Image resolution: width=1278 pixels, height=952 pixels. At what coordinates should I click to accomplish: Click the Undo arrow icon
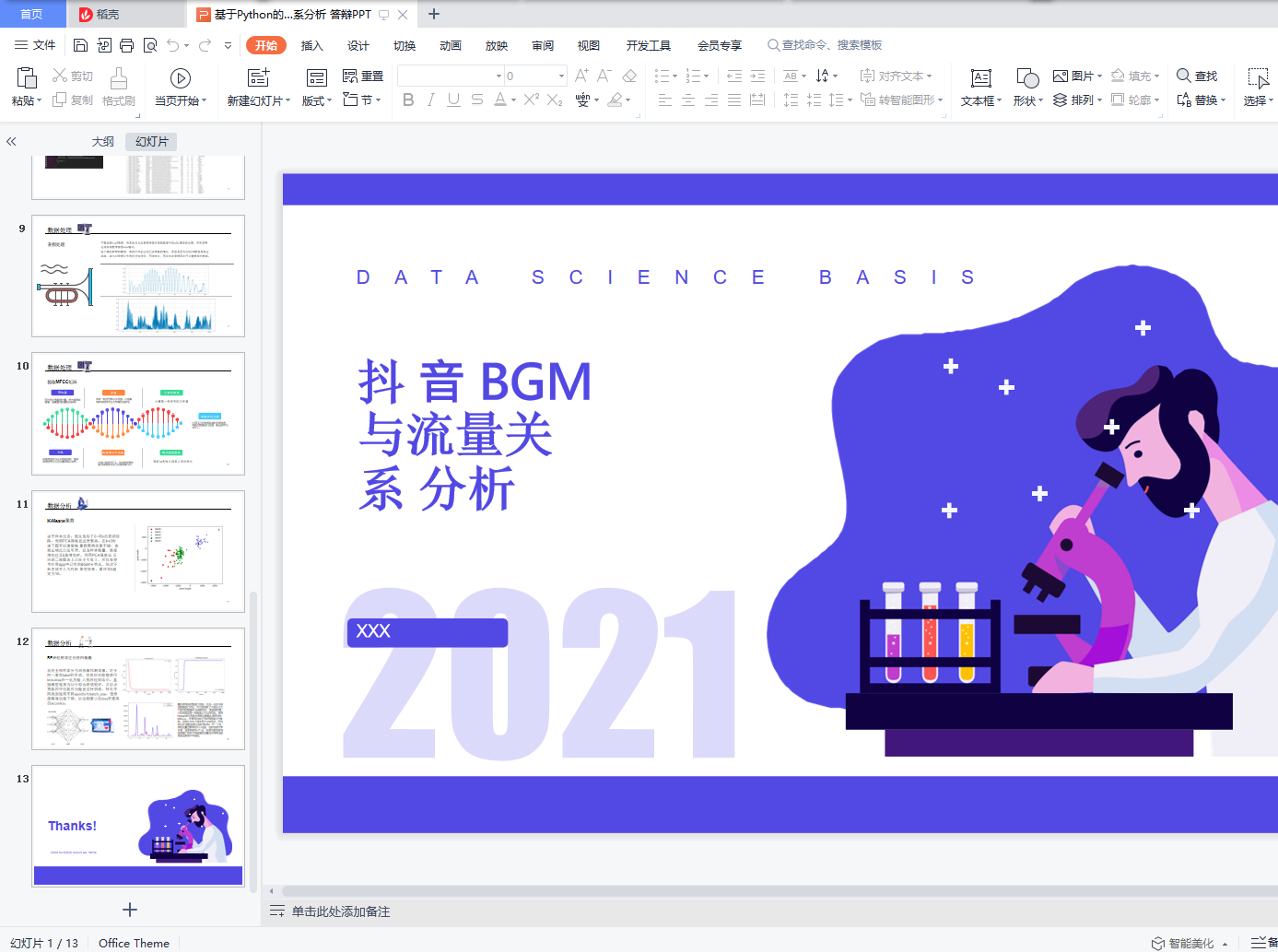coord(173,45)
